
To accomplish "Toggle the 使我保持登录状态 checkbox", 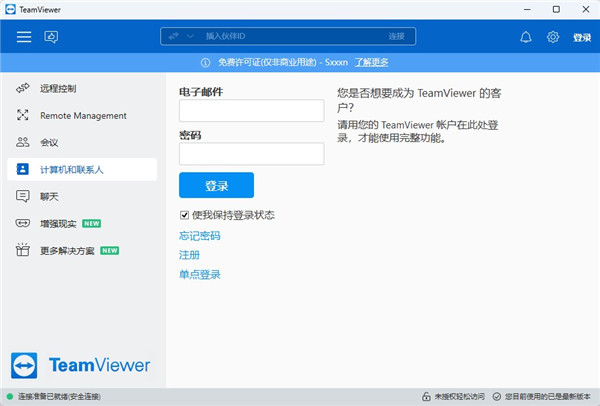I will (184, 215).
